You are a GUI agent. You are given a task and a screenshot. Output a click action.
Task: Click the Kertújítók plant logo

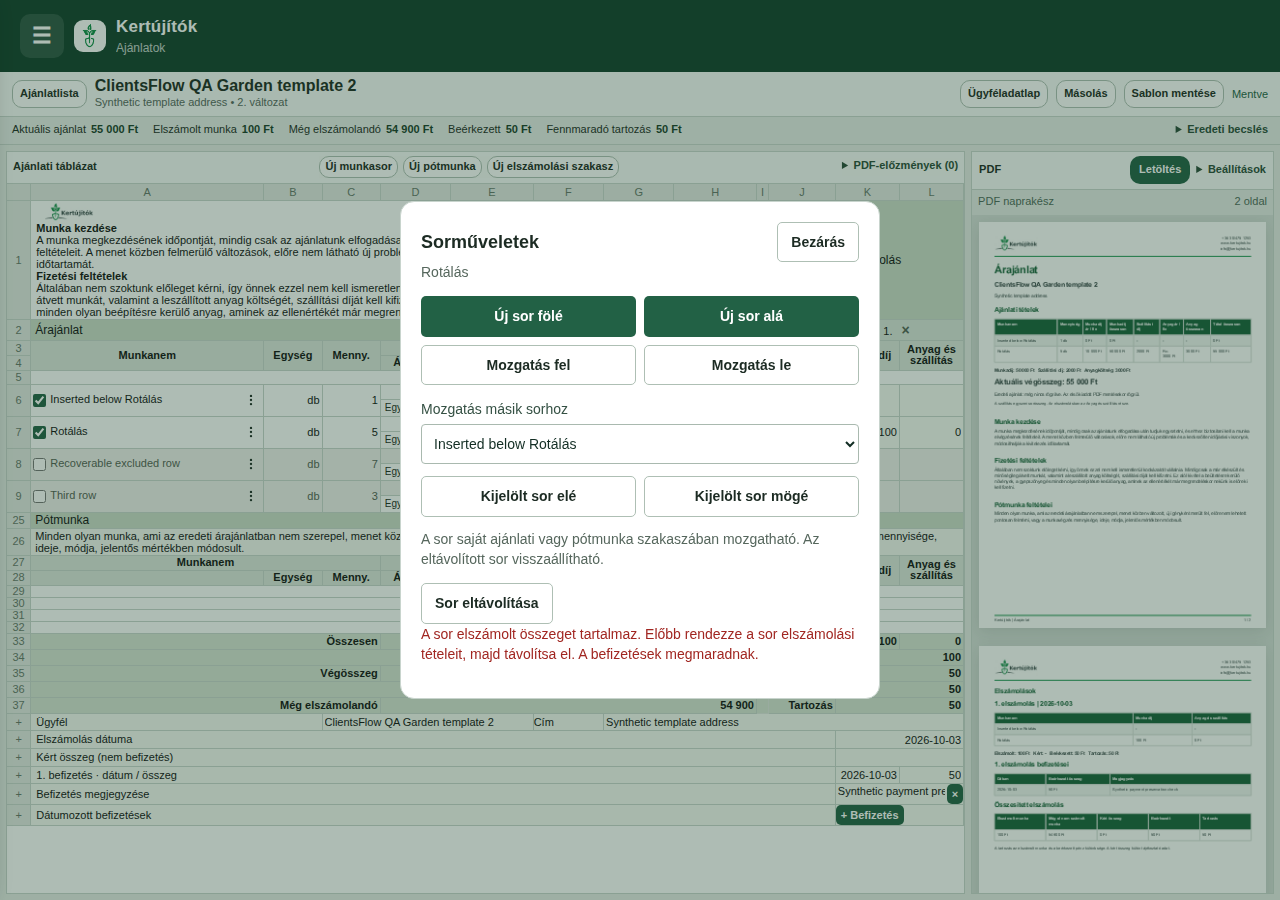(90, 36)
